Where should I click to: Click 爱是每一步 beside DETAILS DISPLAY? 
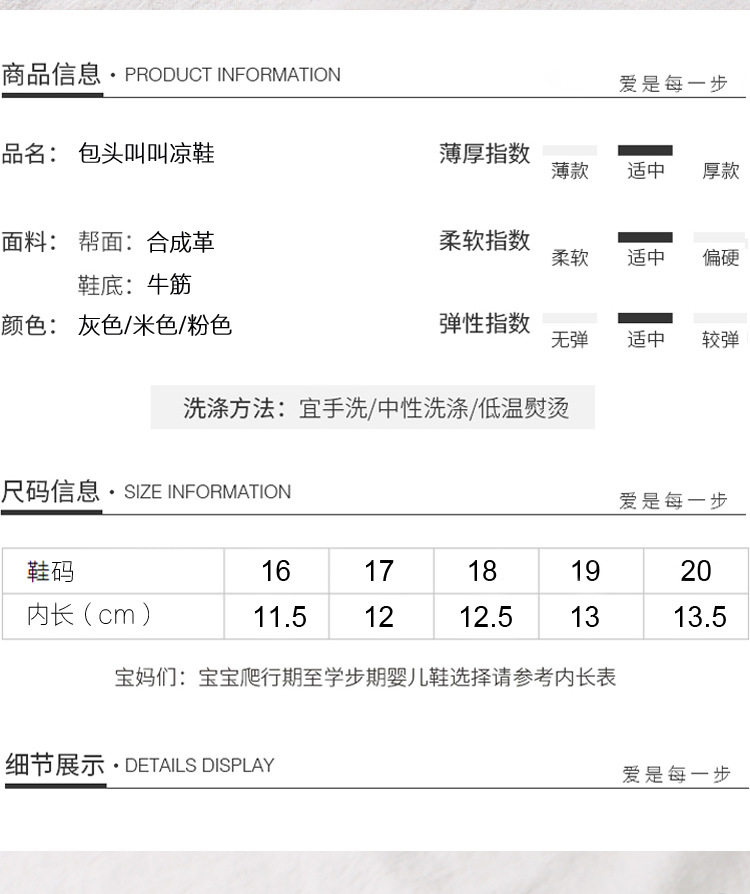(x=676, y=774)
